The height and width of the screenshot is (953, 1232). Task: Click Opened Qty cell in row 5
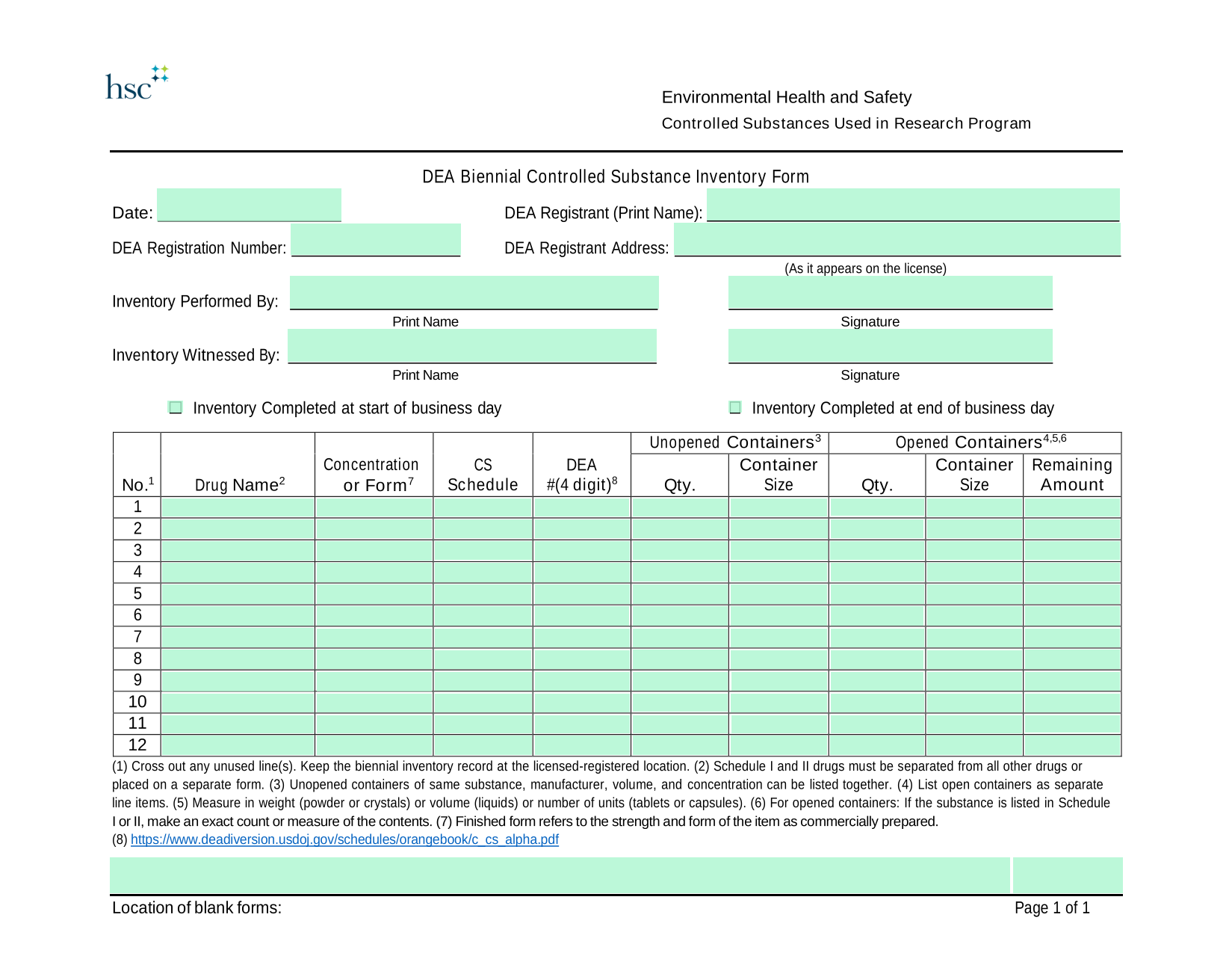(877, 594)
